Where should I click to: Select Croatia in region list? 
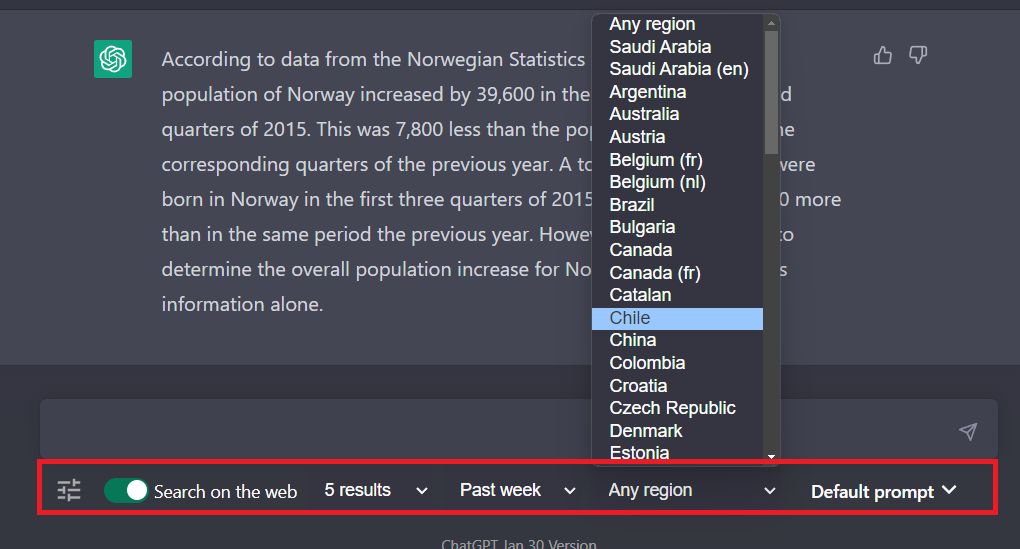677,386
